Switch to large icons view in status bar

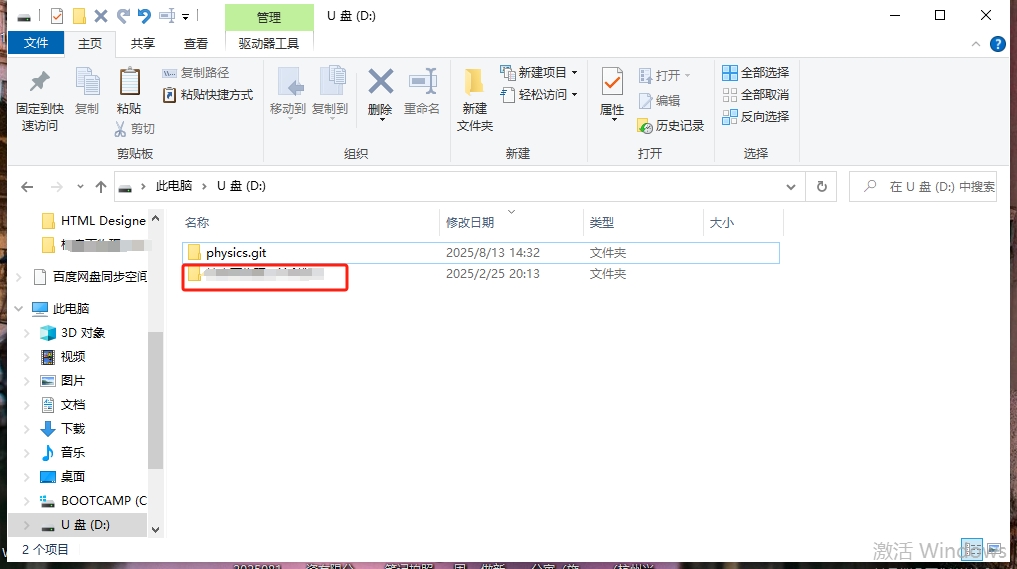click(x=994, y=550)
